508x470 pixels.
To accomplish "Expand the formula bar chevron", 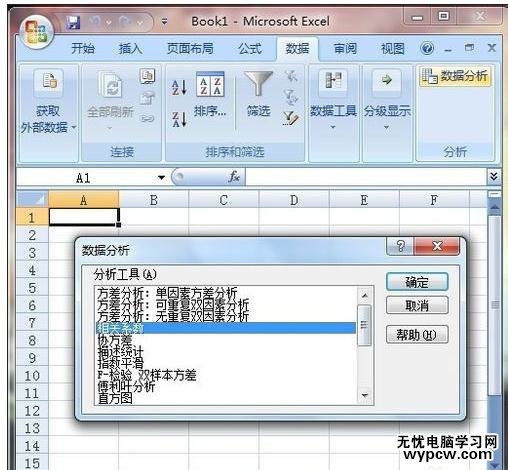I will (494, 176).
